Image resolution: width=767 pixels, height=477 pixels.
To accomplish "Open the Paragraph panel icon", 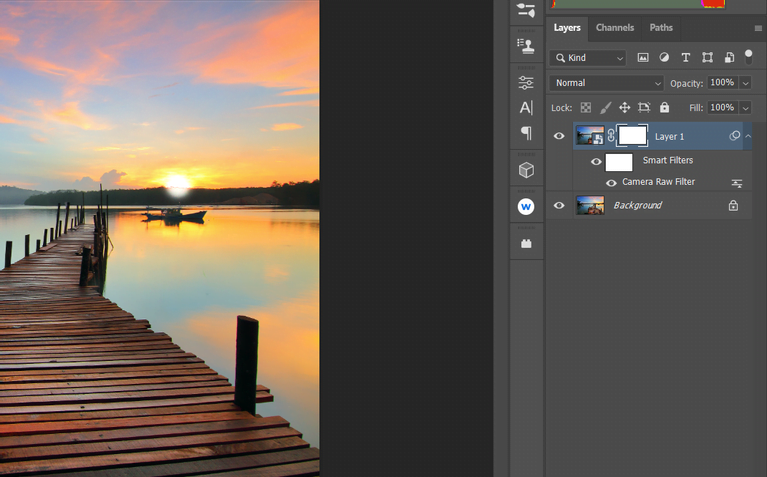I will coord(526,133).
